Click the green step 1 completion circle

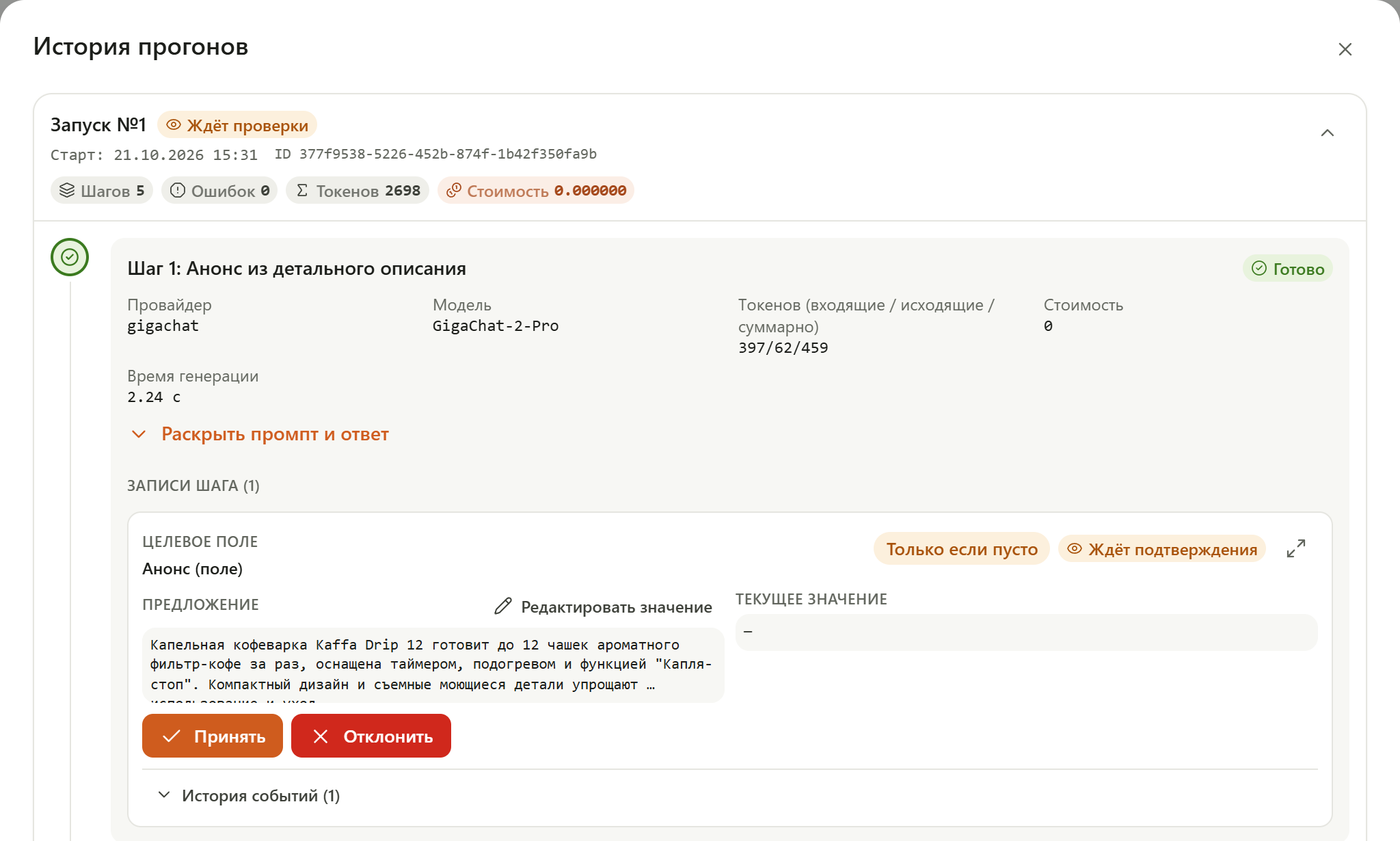70,257
